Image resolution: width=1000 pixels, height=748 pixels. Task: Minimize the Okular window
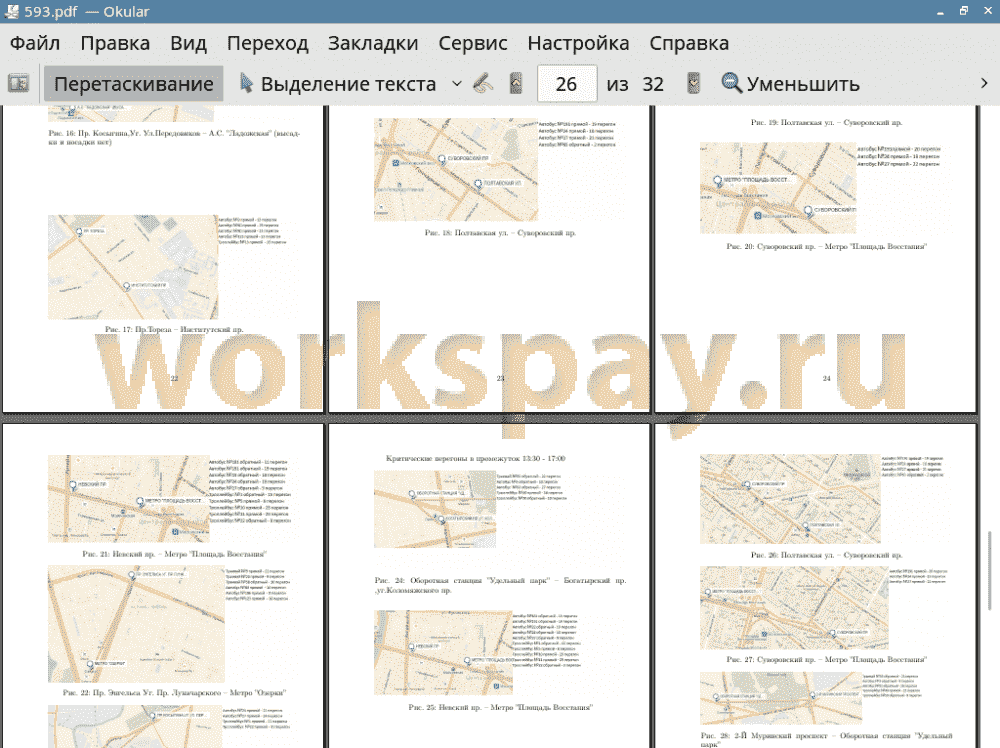point(940,11)
